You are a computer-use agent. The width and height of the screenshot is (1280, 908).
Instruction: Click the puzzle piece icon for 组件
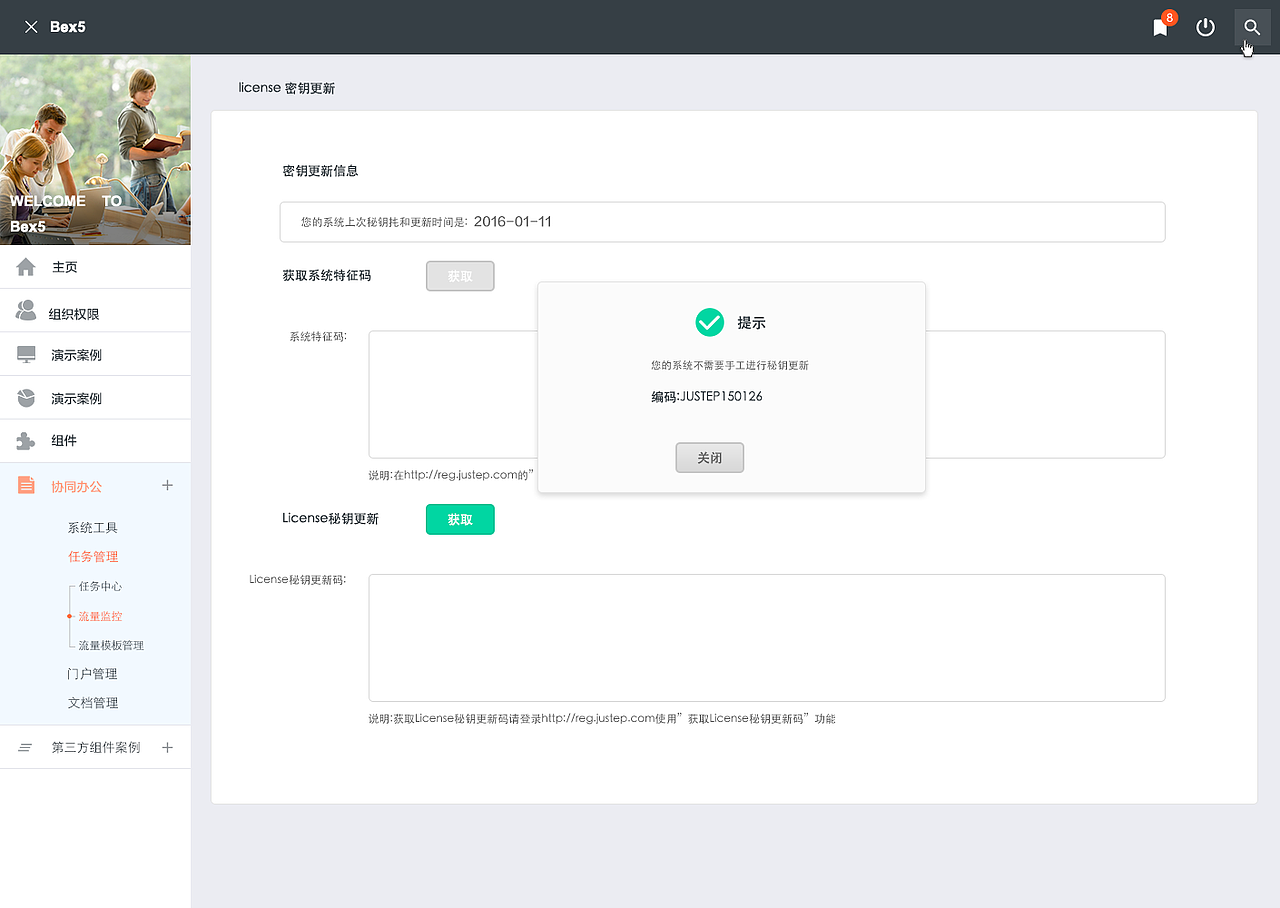click(x=26, y=441)
